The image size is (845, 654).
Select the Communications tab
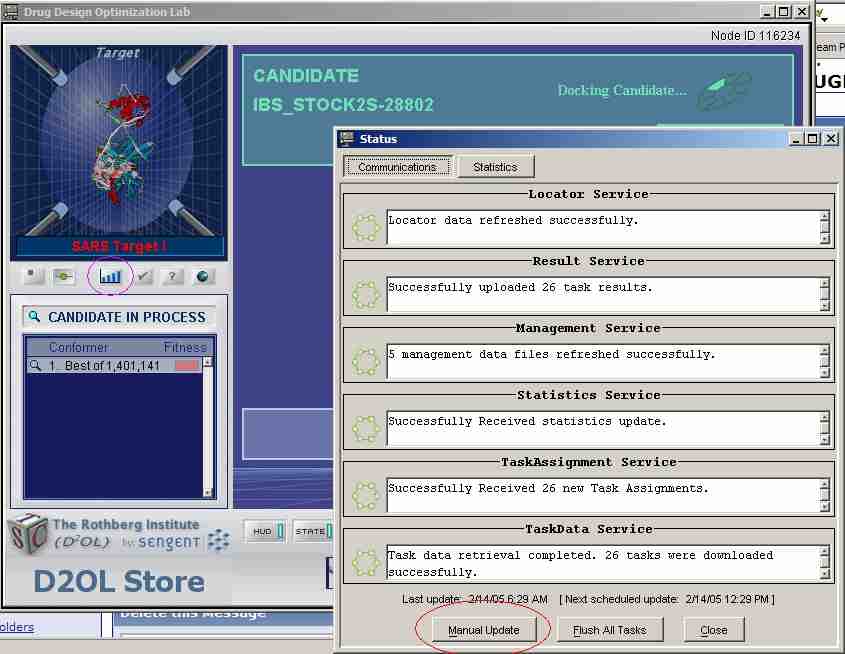click(x=397, y=167)
